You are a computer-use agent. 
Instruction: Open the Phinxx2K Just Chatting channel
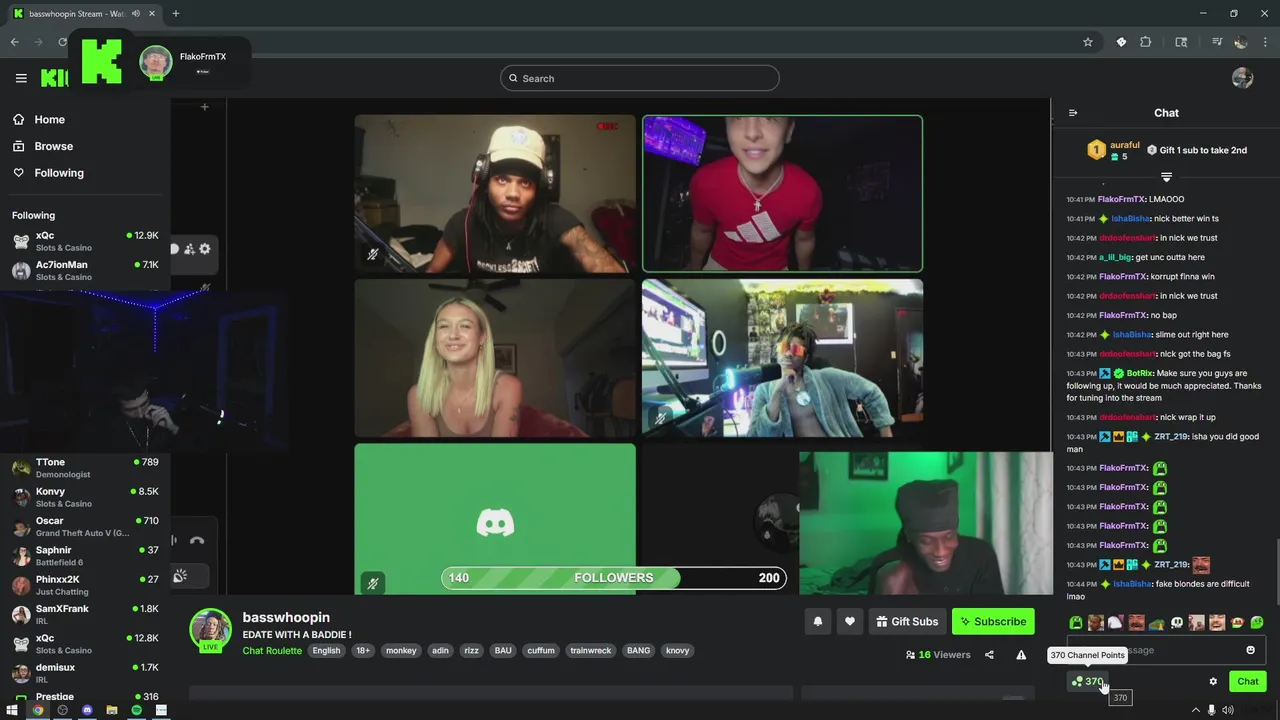click(x=85, y=585)
